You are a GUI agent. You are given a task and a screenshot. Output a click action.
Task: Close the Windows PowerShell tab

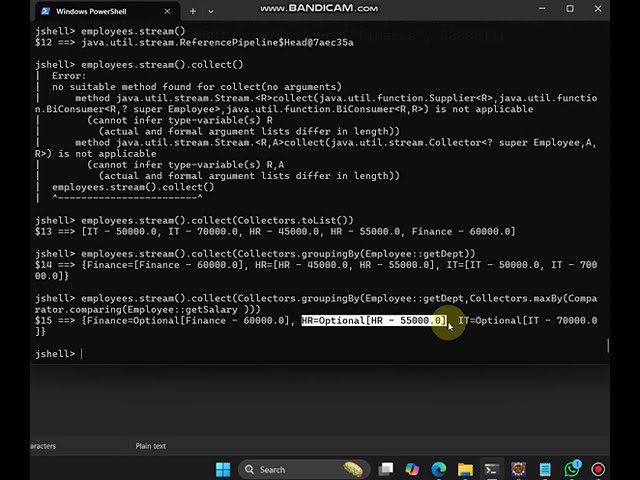(167, 11)
